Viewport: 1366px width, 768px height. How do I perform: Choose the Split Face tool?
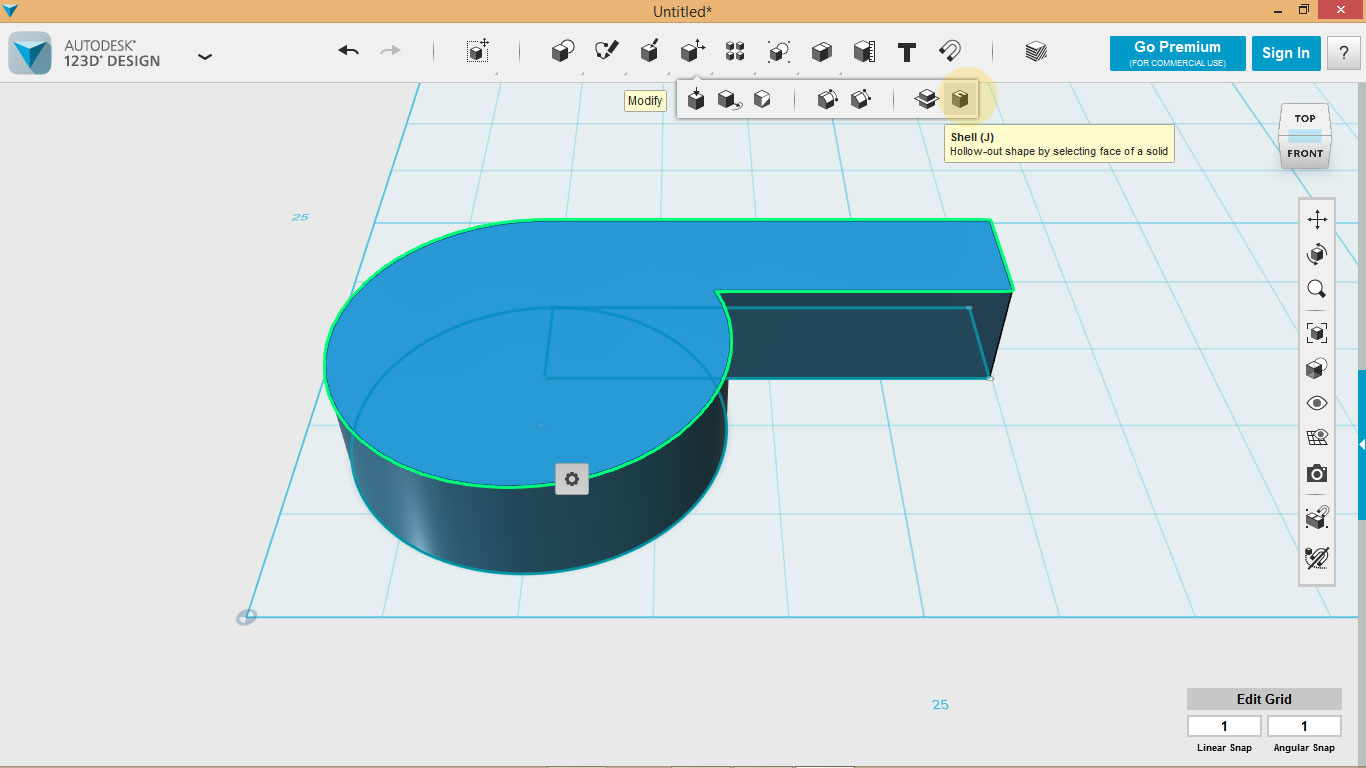tap(762, 99)
